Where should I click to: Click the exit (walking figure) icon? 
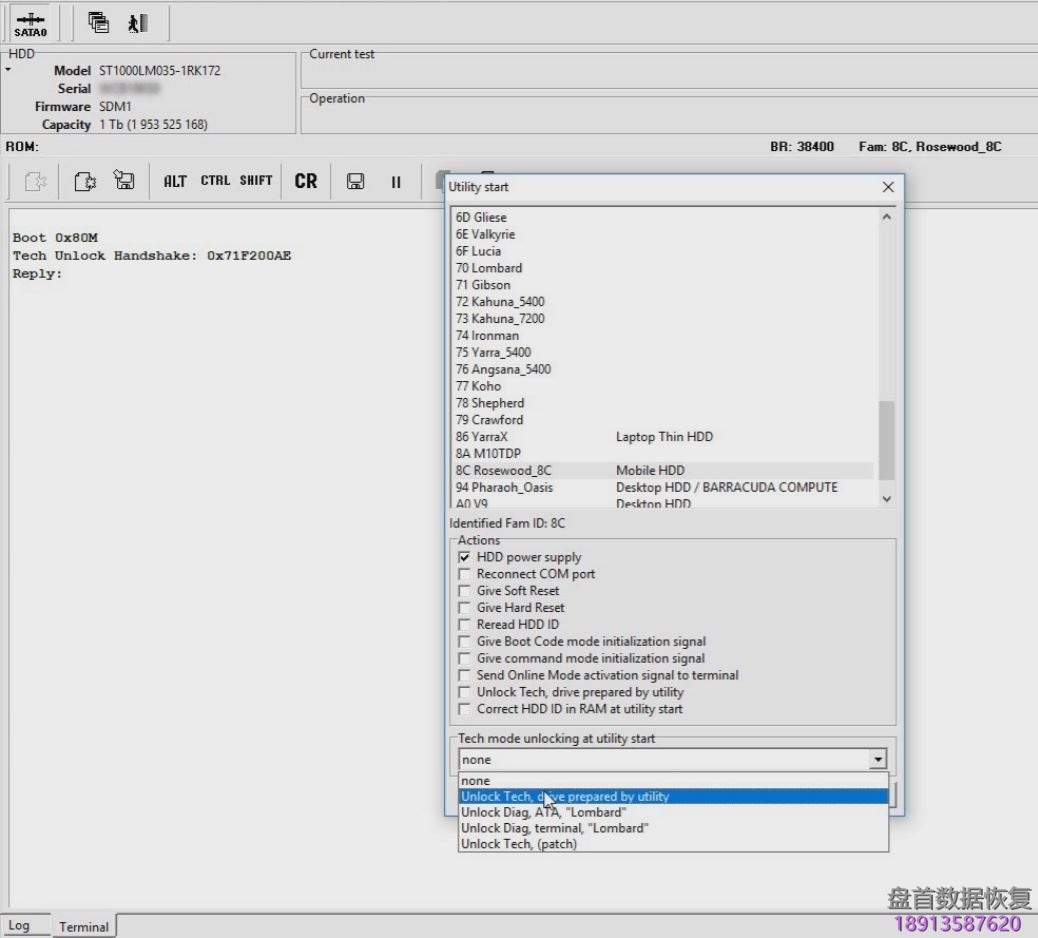(138, 23)
